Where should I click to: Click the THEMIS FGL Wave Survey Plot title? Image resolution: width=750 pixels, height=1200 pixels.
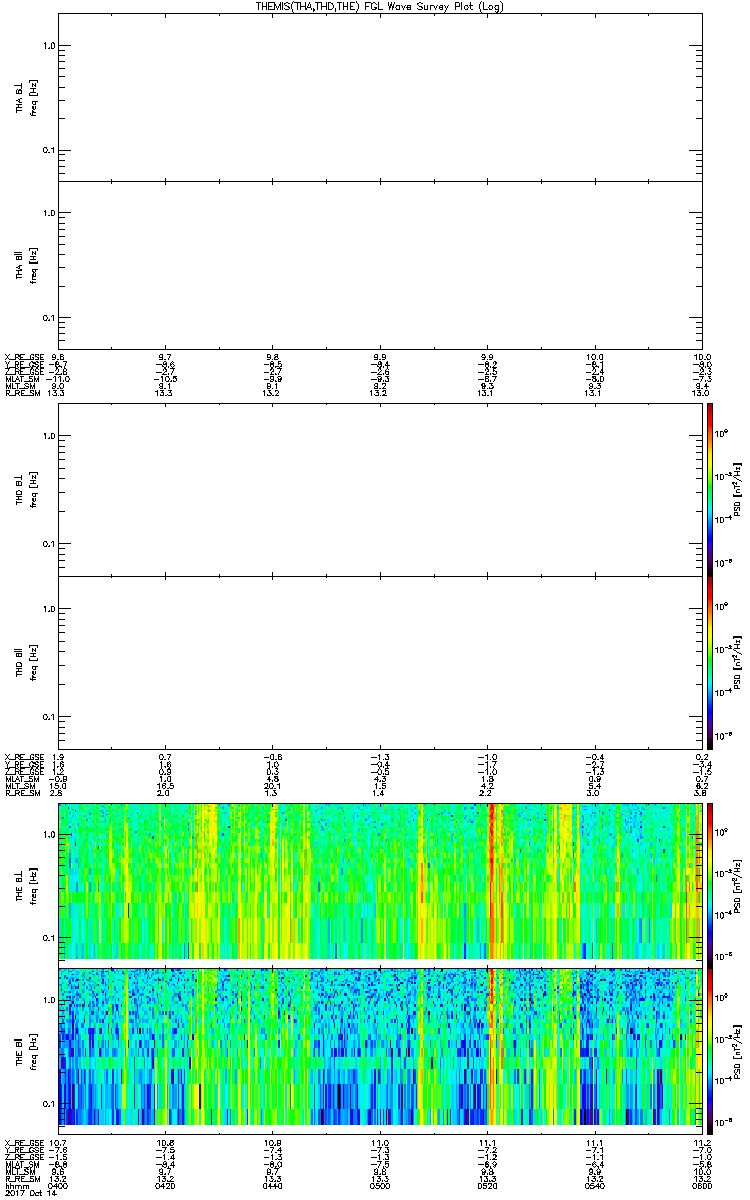[x=381, y=7]
